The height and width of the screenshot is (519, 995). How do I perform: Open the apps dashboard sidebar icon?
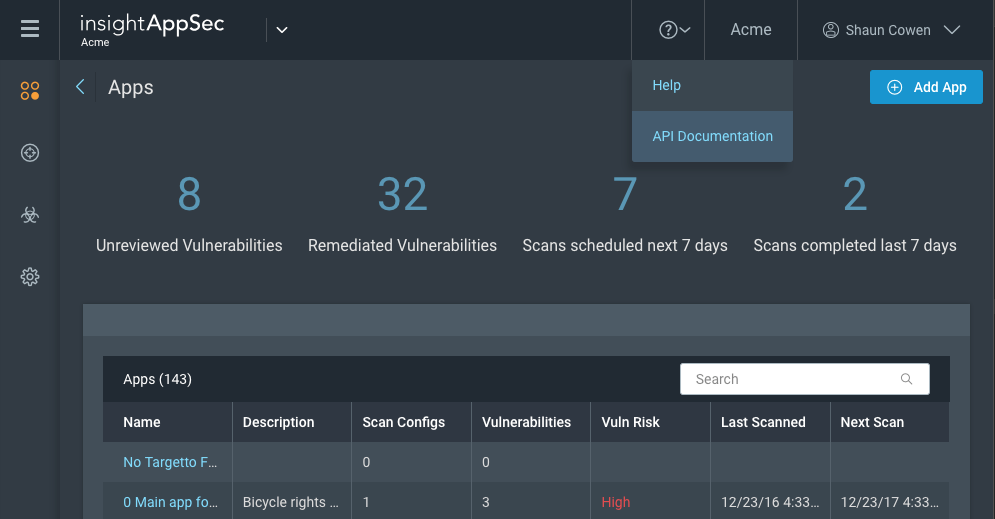click(x=30, y=91)
